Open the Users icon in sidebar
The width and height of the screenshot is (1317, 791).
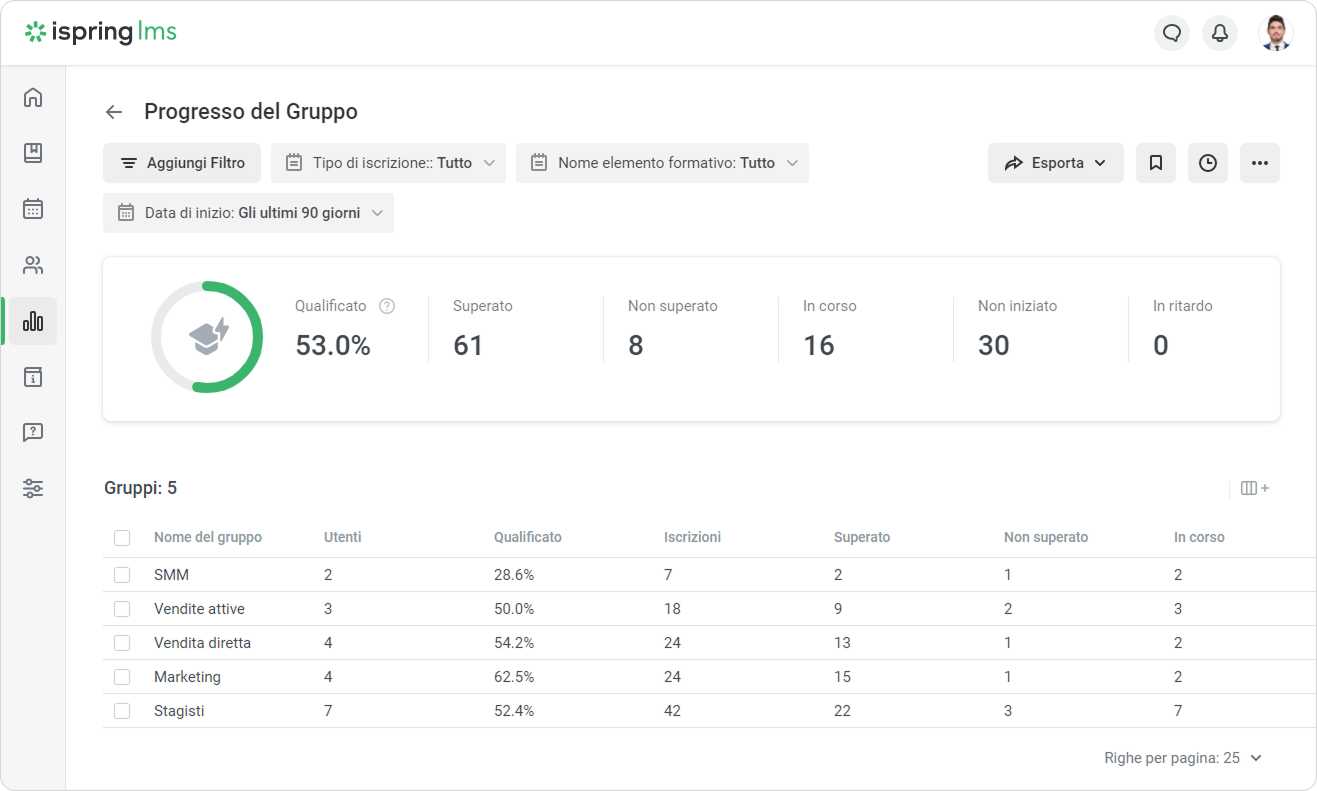(x=33, y=265)
